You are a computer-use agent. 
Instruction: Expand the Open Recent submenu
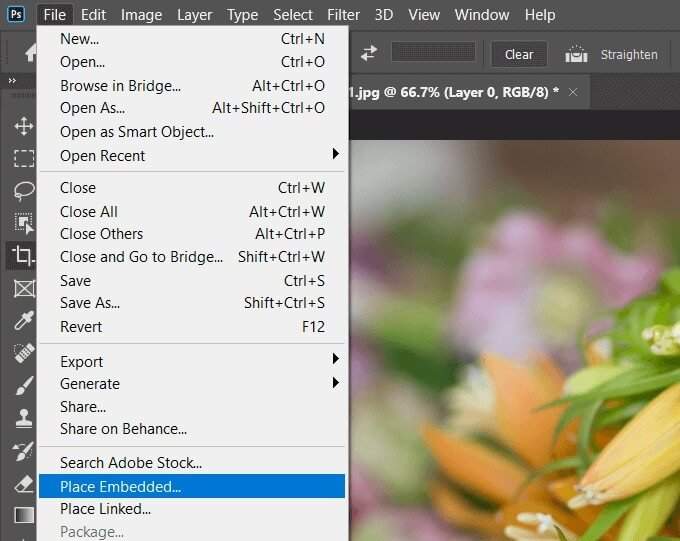[x=192, y=156]
